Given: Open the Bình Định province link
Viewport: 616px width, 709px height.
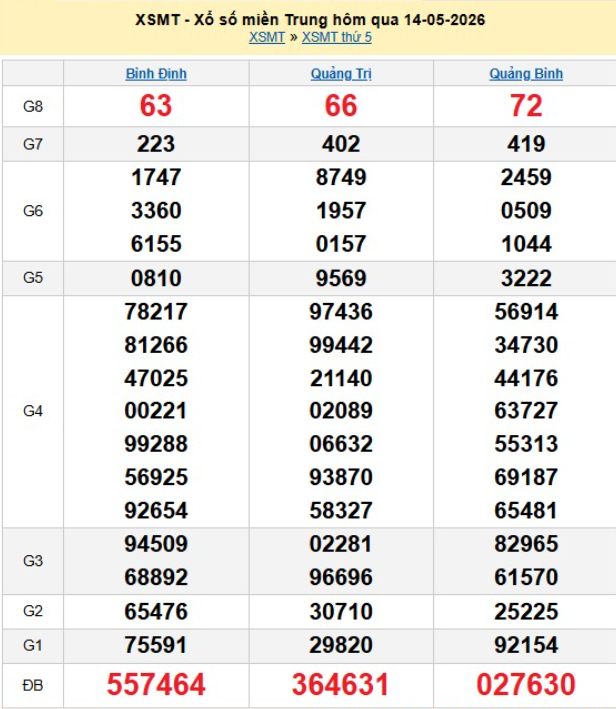Looking at the screenshot, I should coord(156,74).
